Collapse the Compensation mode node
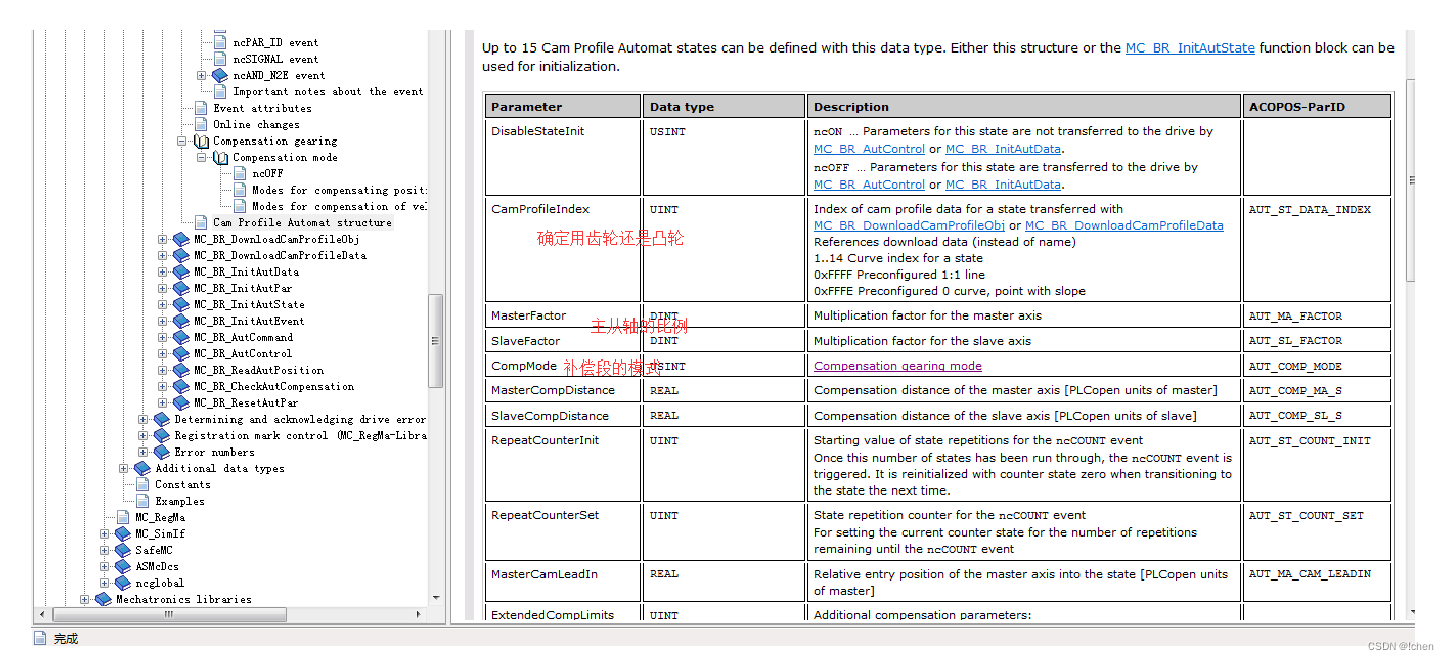1449x660 pixels. point(202,157)
